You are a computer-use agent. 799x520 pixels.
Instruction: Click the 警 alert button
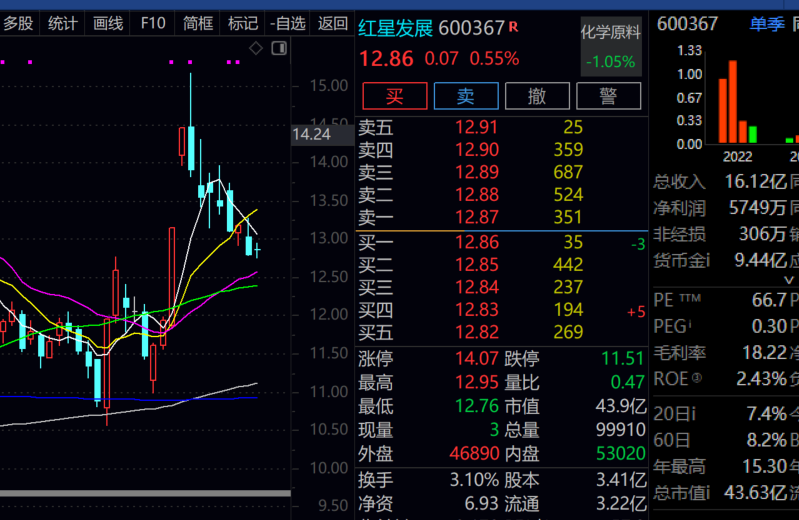608,96
